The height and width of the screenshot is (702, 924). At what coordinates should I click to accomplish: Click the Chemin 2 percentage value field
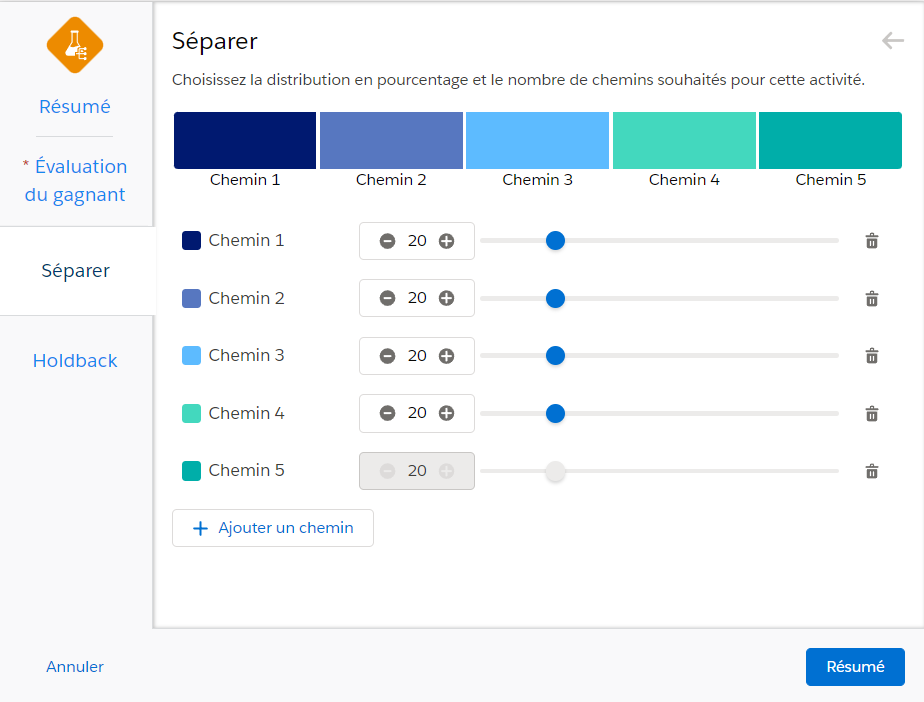(417, 298)
